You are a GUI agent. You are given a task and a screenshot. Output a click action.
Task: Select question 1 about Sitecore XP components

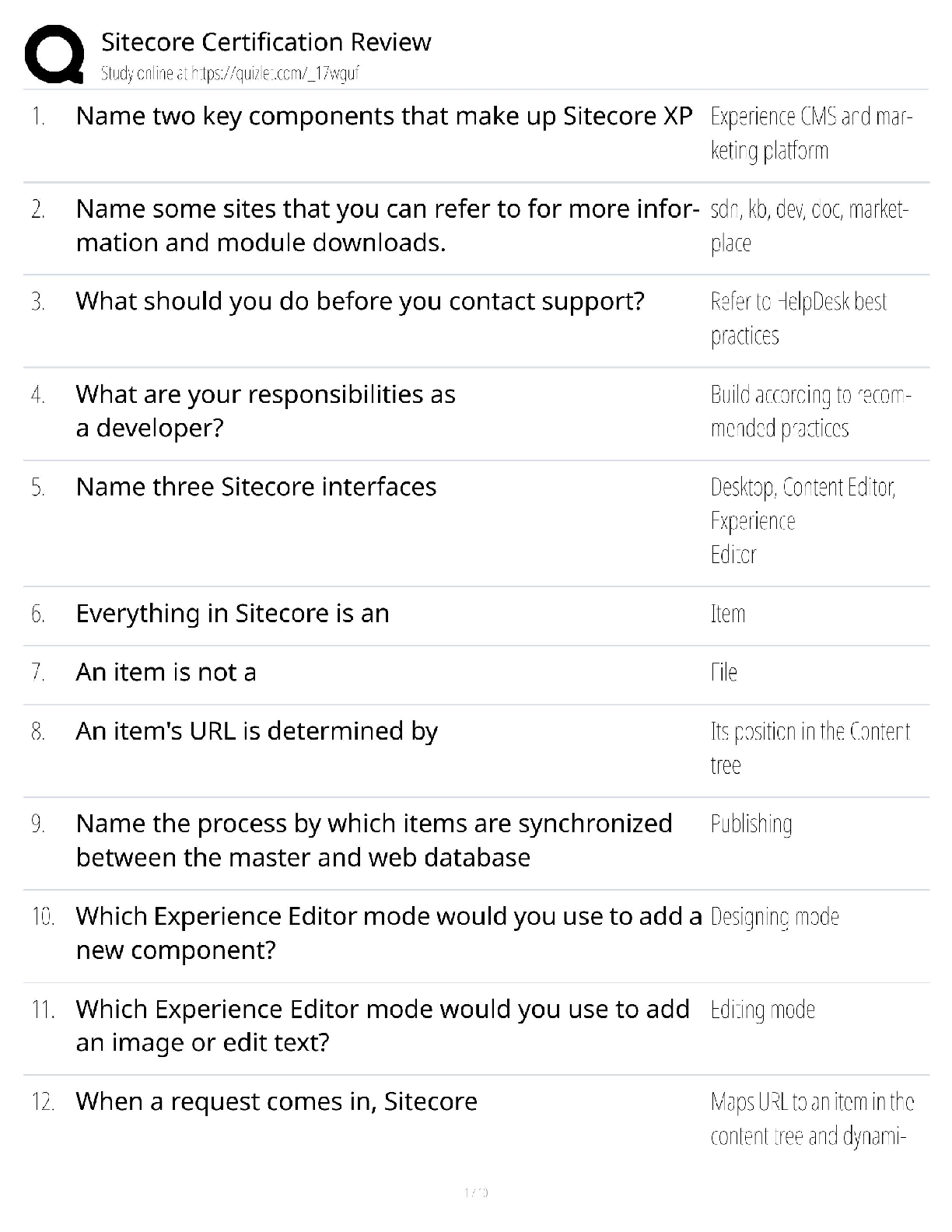(x=384, y=116)
